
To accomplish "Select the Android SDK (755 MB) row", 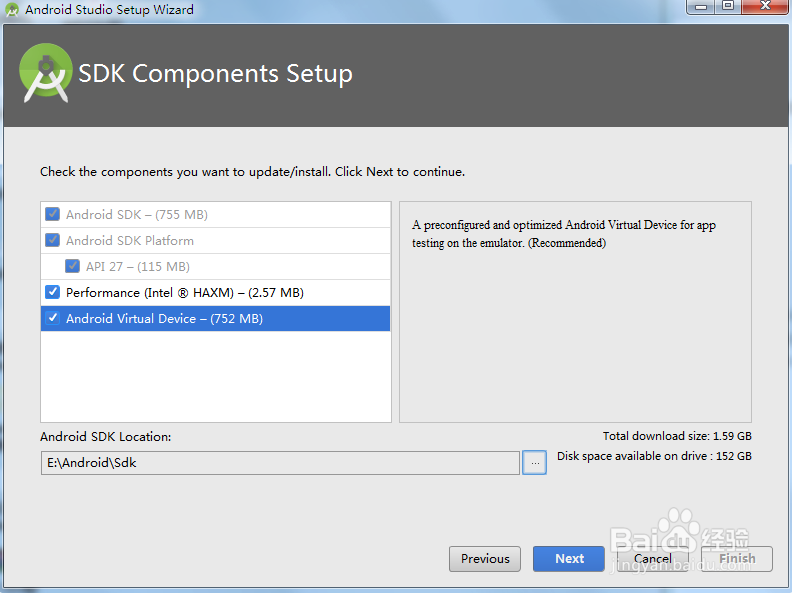I will [137, 214].
